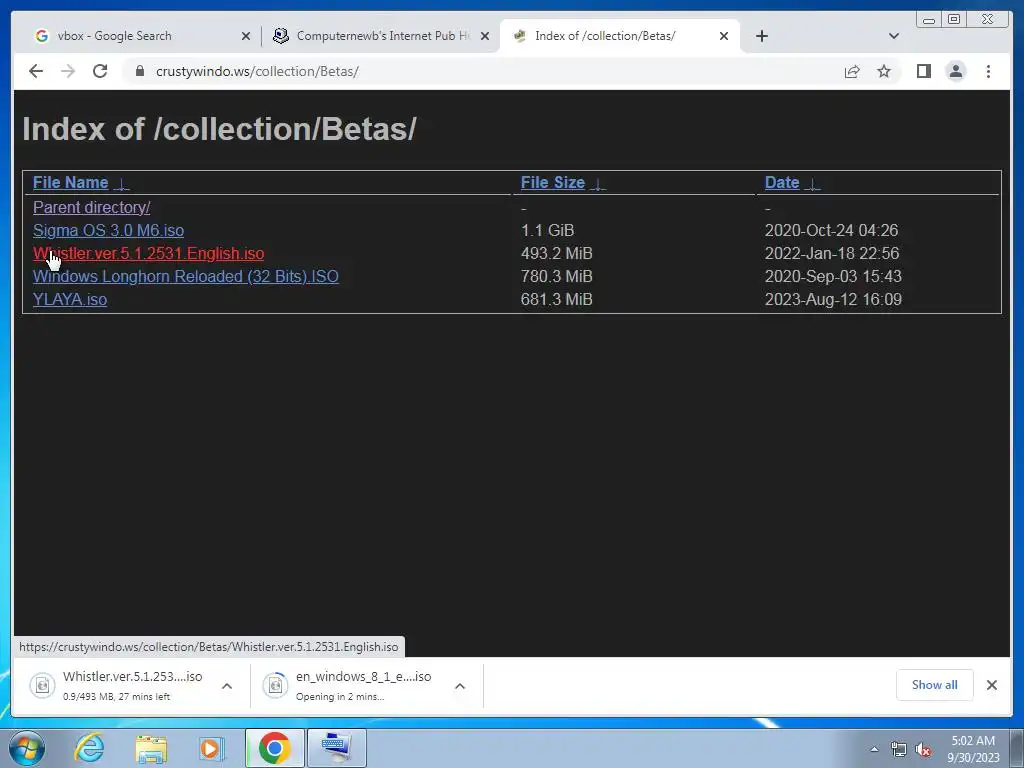This screenshot has width=1024, height=768.
Task: View site information via lock icon
Action: (x=139, y=71)
